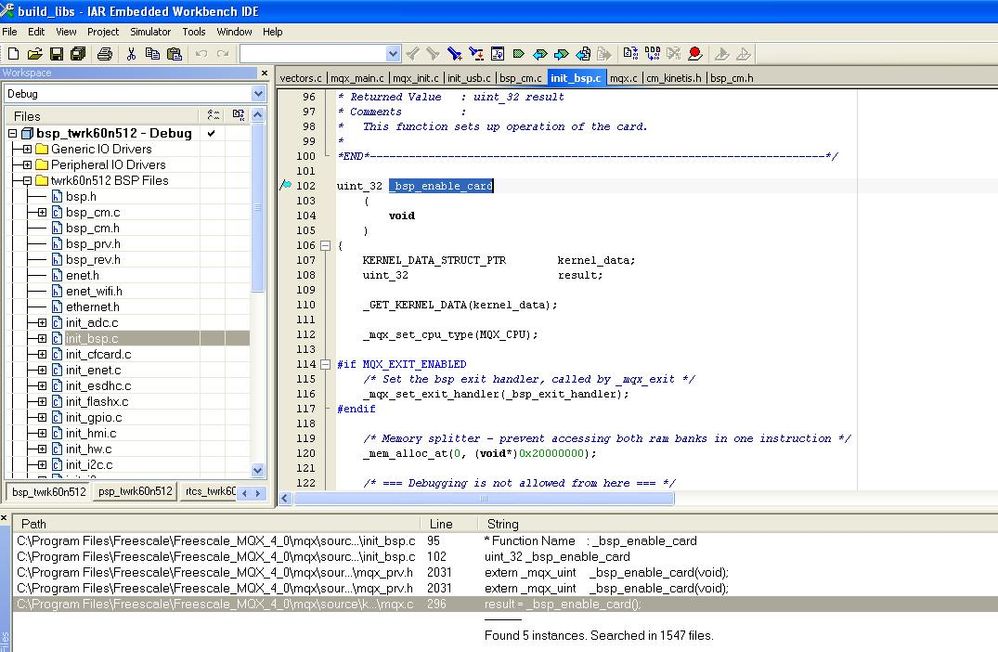This screenshot has width=998, height=652.
Task: Click the Make build icon
Action: pyautogui.click(x=652, y=54)
